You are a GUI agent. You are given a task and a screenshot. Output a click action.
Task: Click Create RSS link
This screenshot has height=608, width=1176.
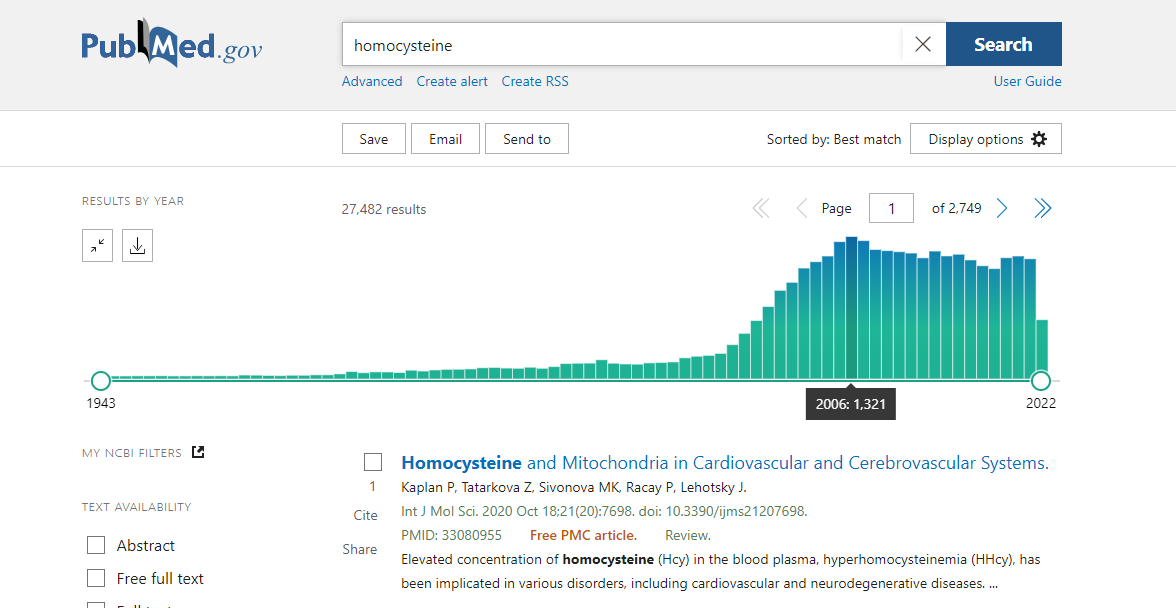pyautogui.click(x=535, y=81)
